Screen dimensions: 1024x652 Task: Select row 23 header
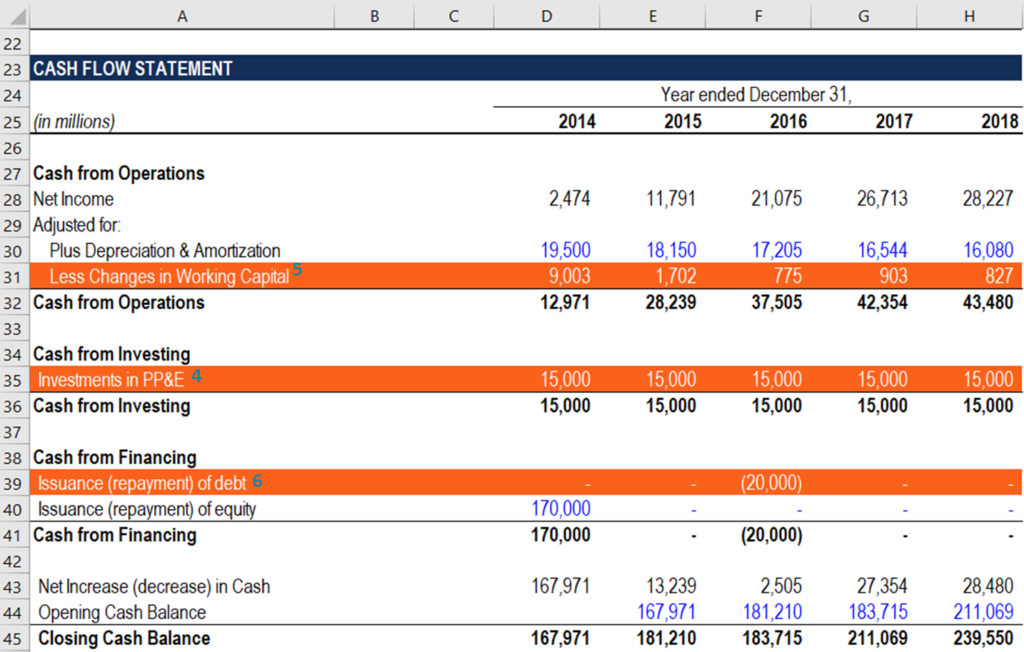[x=14, y=68]
